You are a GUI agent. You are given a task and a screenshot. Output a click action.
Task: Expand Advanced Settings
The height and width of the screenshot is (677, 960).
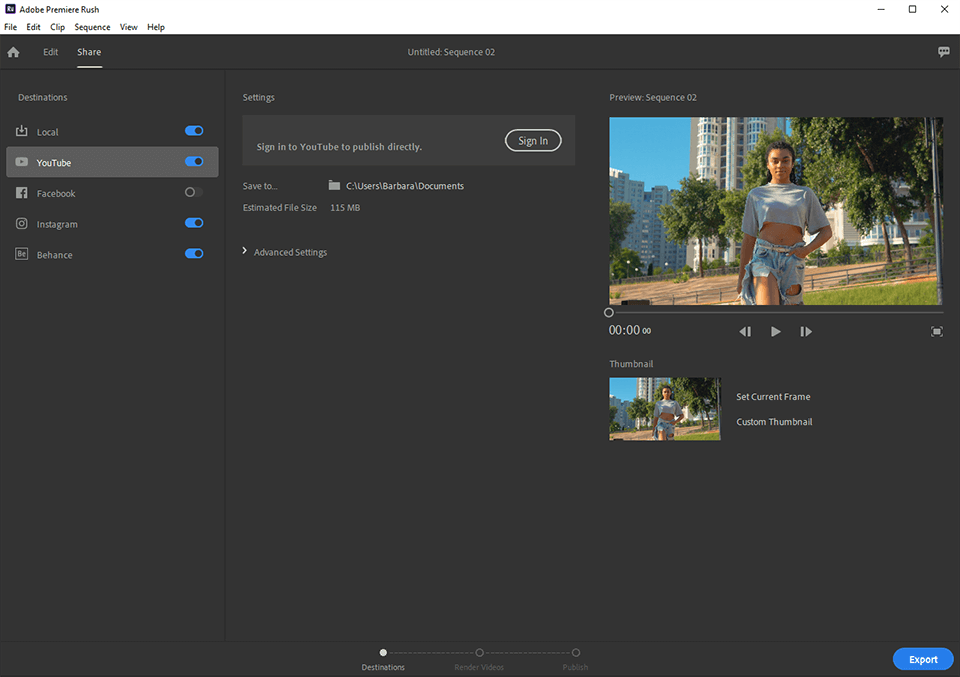click(285, 252)
